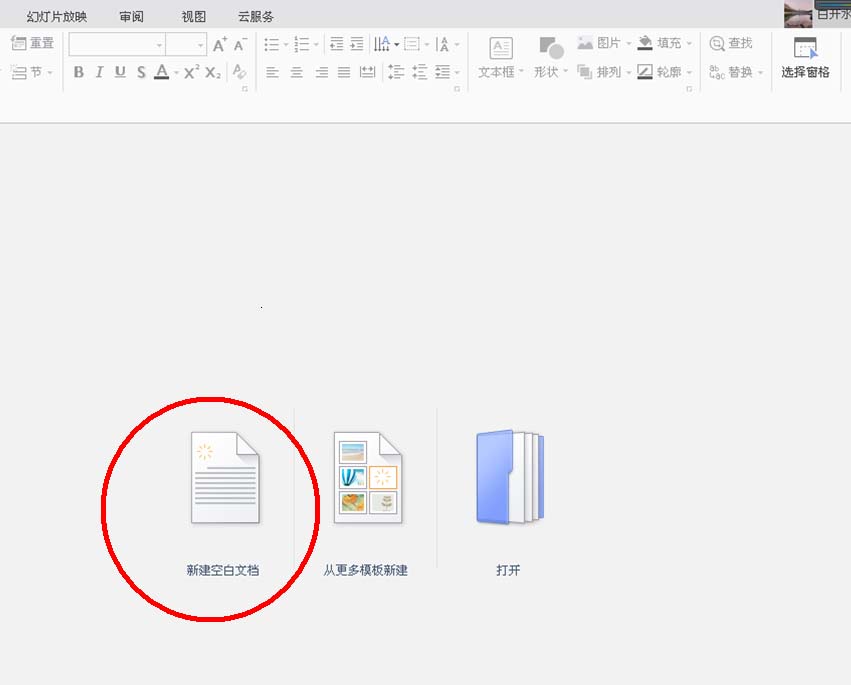Click the font color A swatch
Viewport: 851px width, 685px height.
pos(161,72)
